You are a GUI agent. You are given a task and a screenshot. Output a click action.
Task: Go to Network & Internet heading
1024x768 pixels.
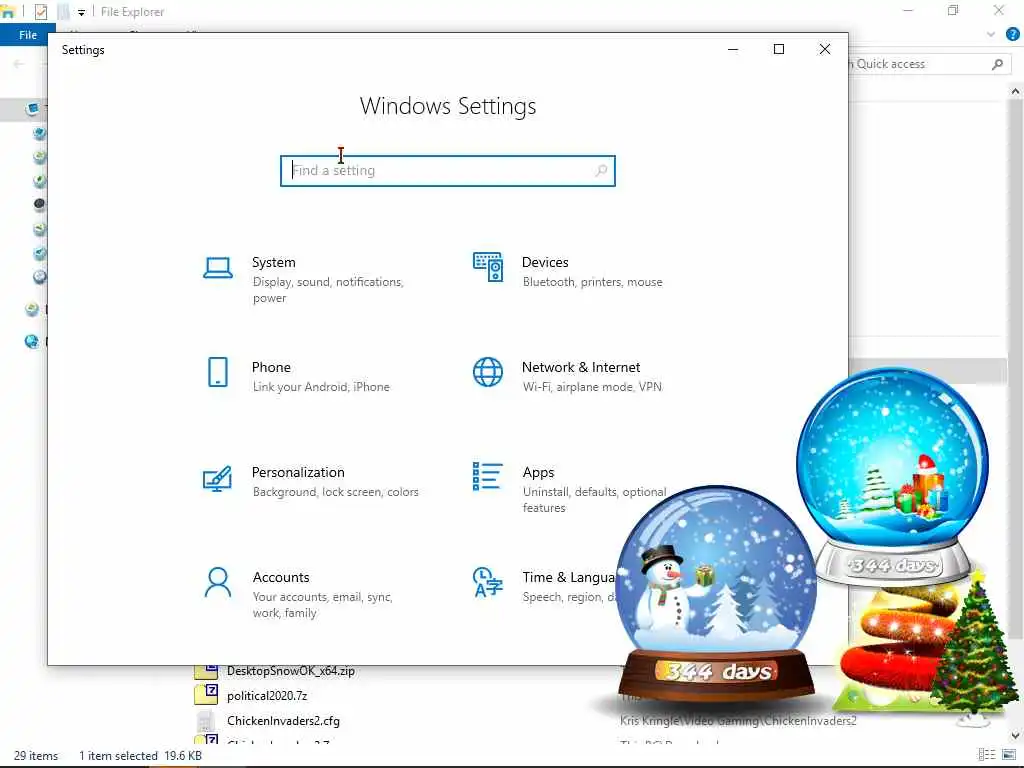pyautogui.click(x=581, y=367)
